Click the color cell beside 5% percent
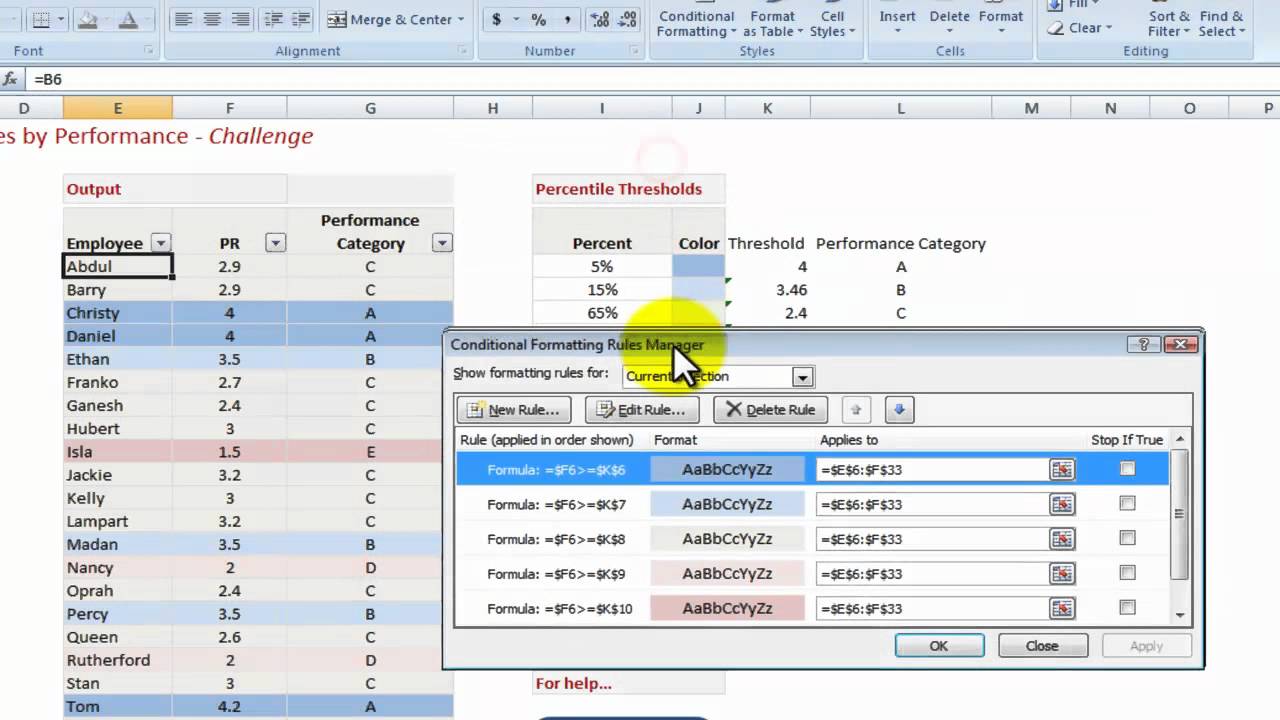 coord(698,266)
